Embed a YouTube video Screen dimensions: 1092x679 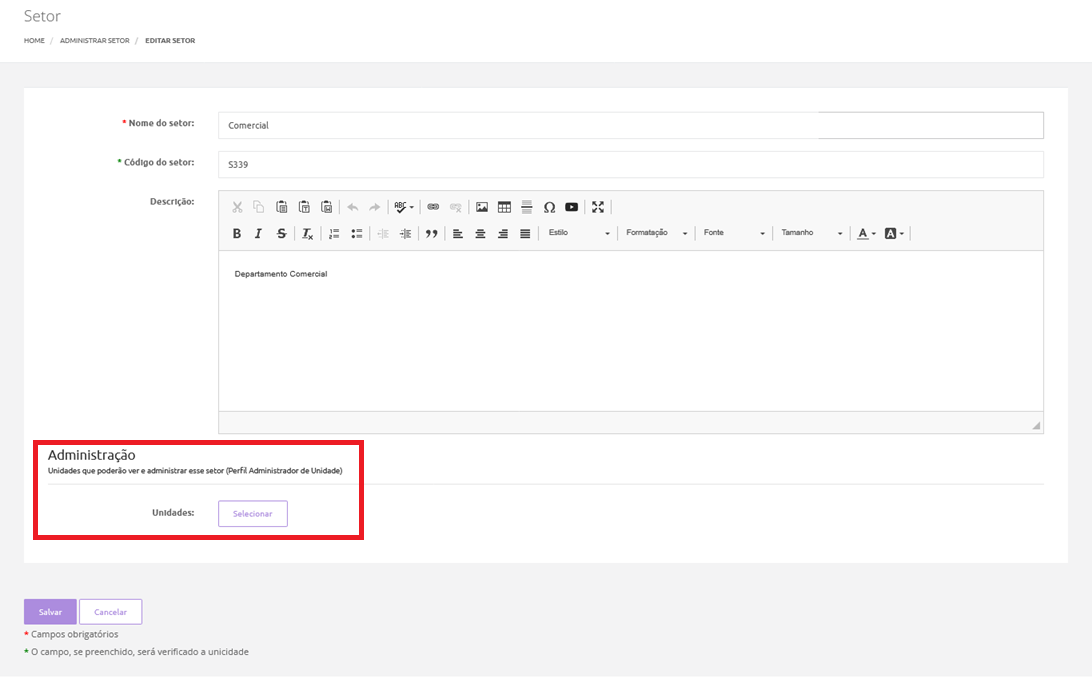pyautogui.click(x=571, y=207)
